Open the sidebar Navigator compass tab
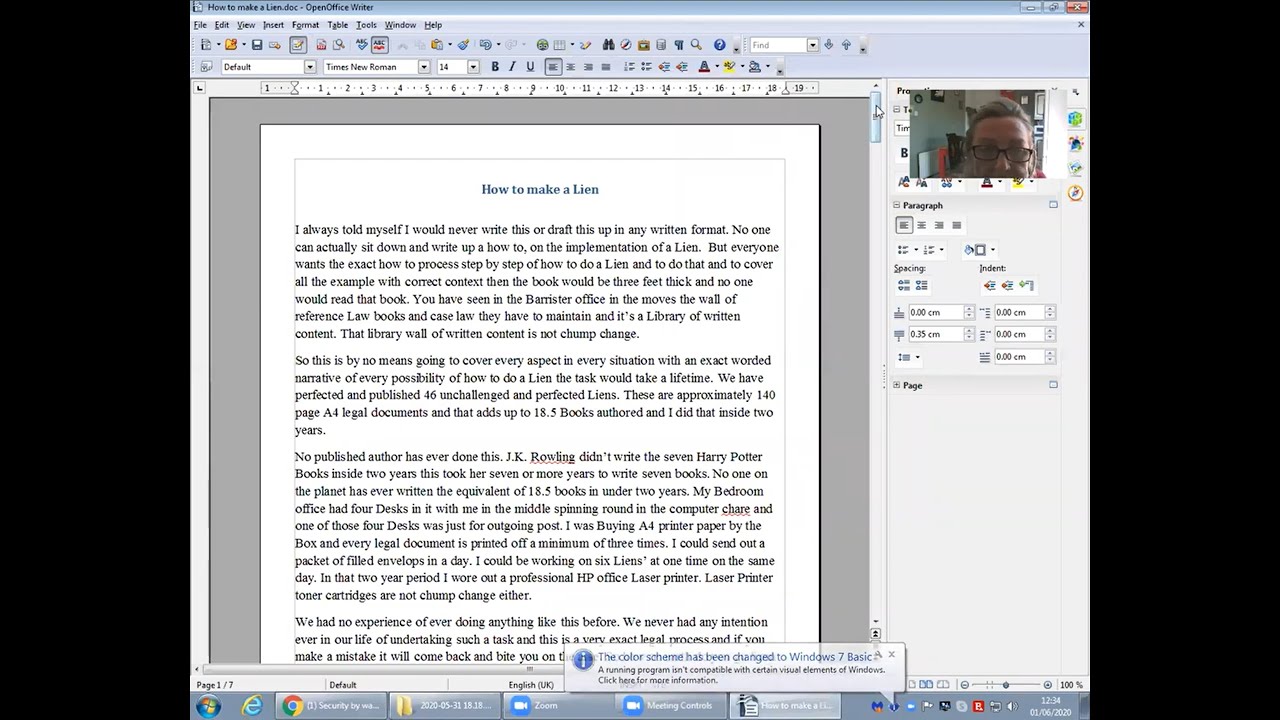Screen dimensions: 1280x720 click(1075, 193)
